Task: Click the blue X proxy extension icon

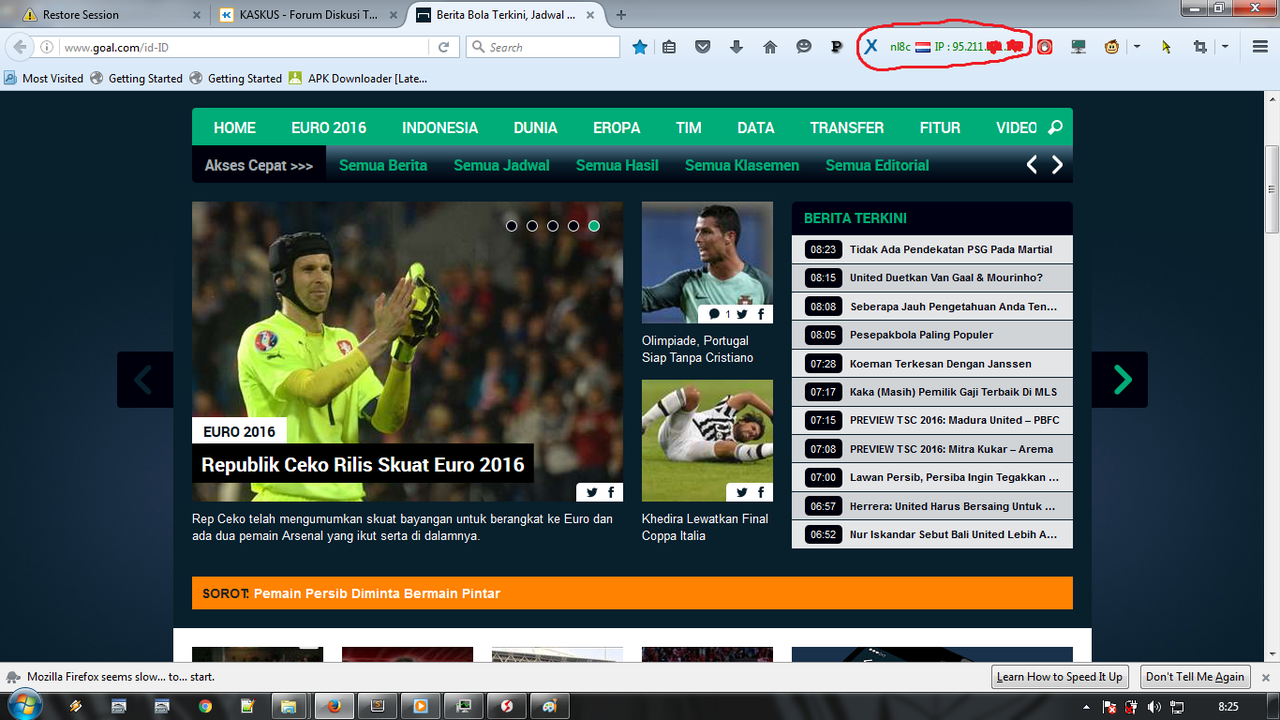Action: tap(871, 47)
